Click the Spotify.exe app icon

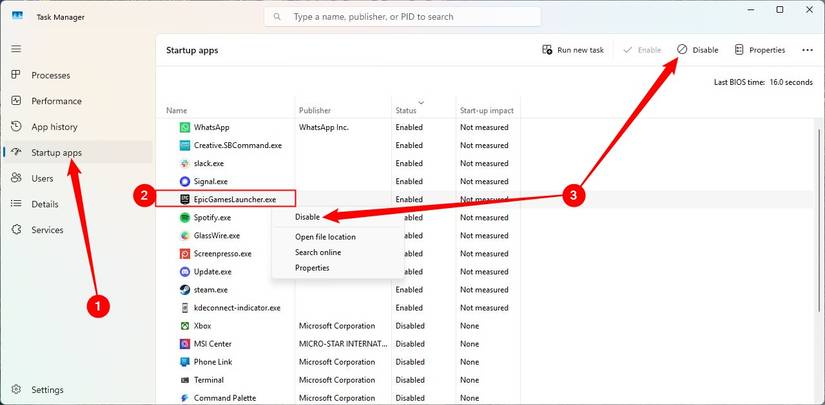185,217
